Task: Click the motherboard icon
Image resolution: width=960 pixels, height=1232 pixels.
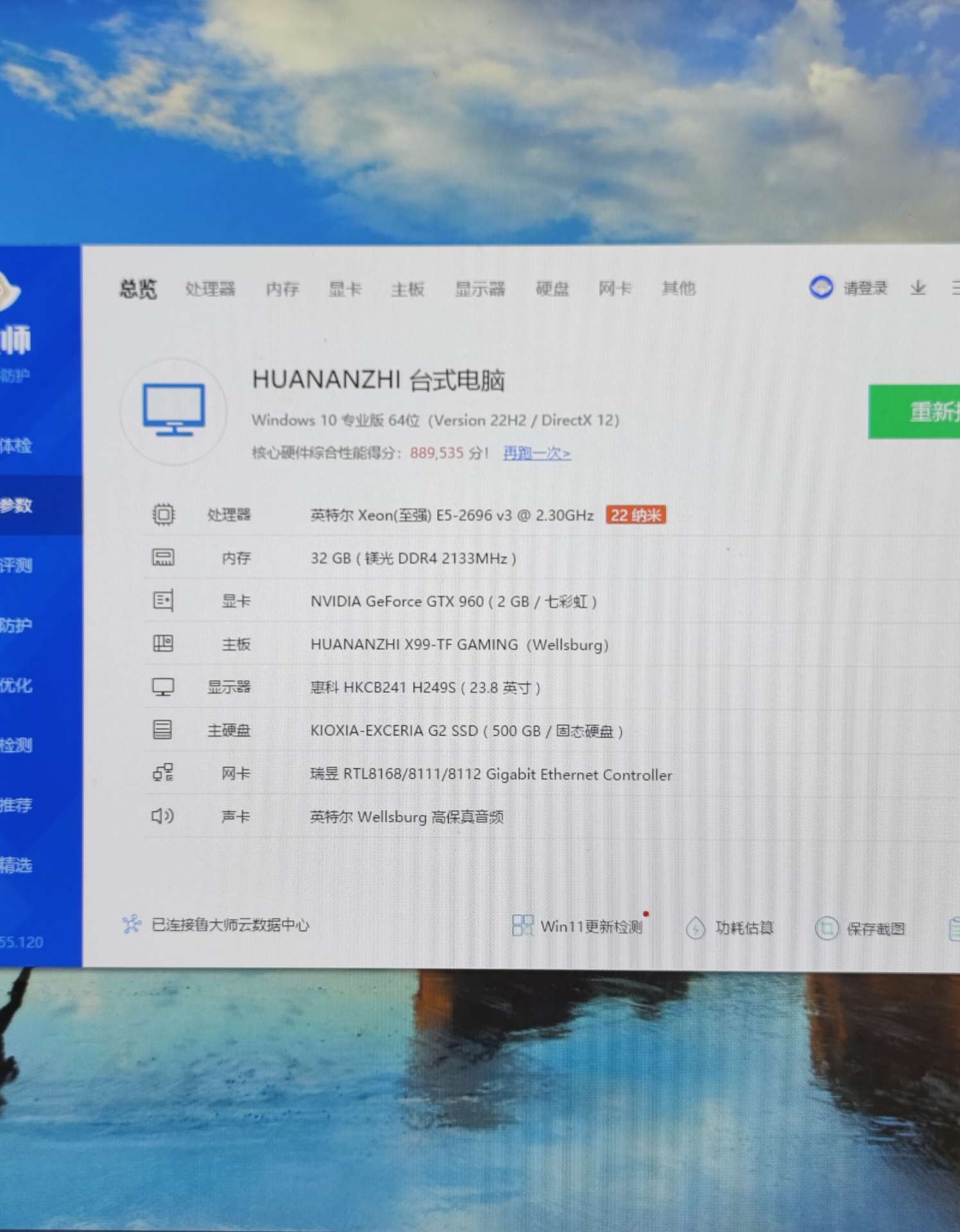Action: 163,643
